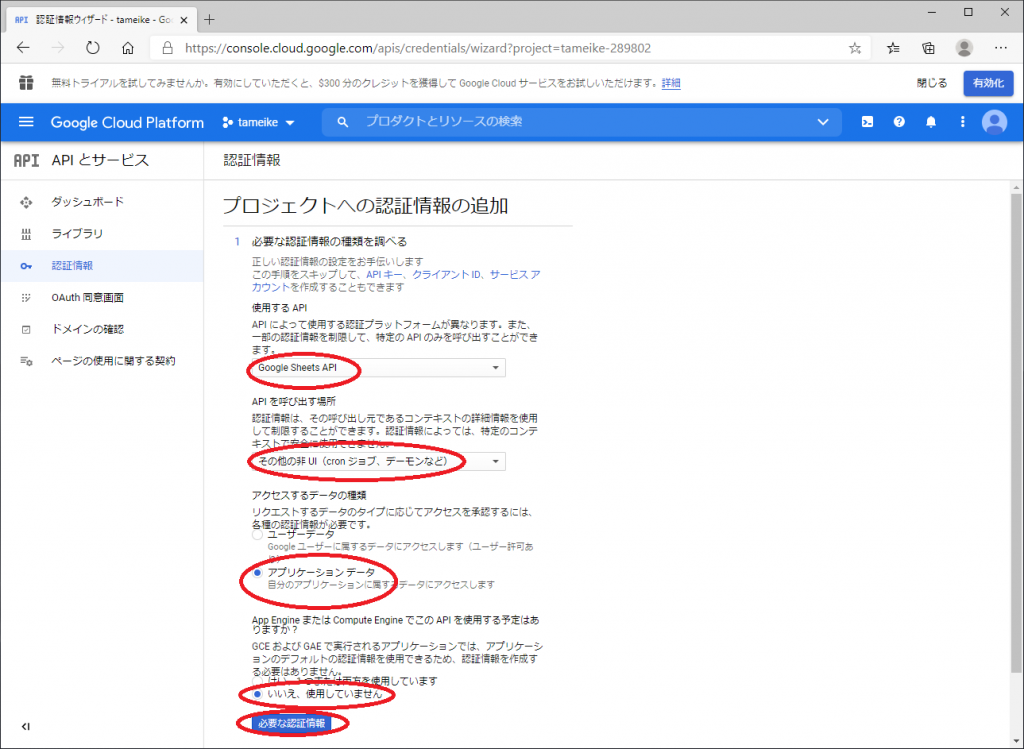Go to ダッシュボード in sidebar
This screenshot has height=749, width=1024.
pos(88,202)
